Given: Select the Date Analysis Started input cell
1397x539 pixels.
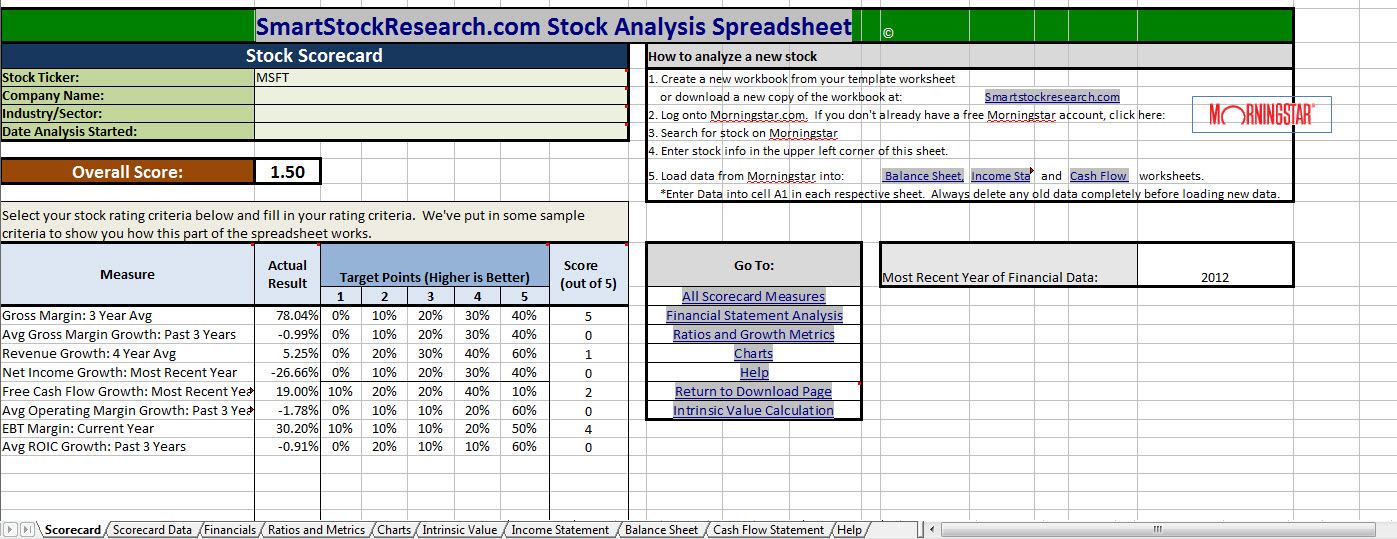Looking at the screenshot, I should pyautogui.click(x=441, y=131).
